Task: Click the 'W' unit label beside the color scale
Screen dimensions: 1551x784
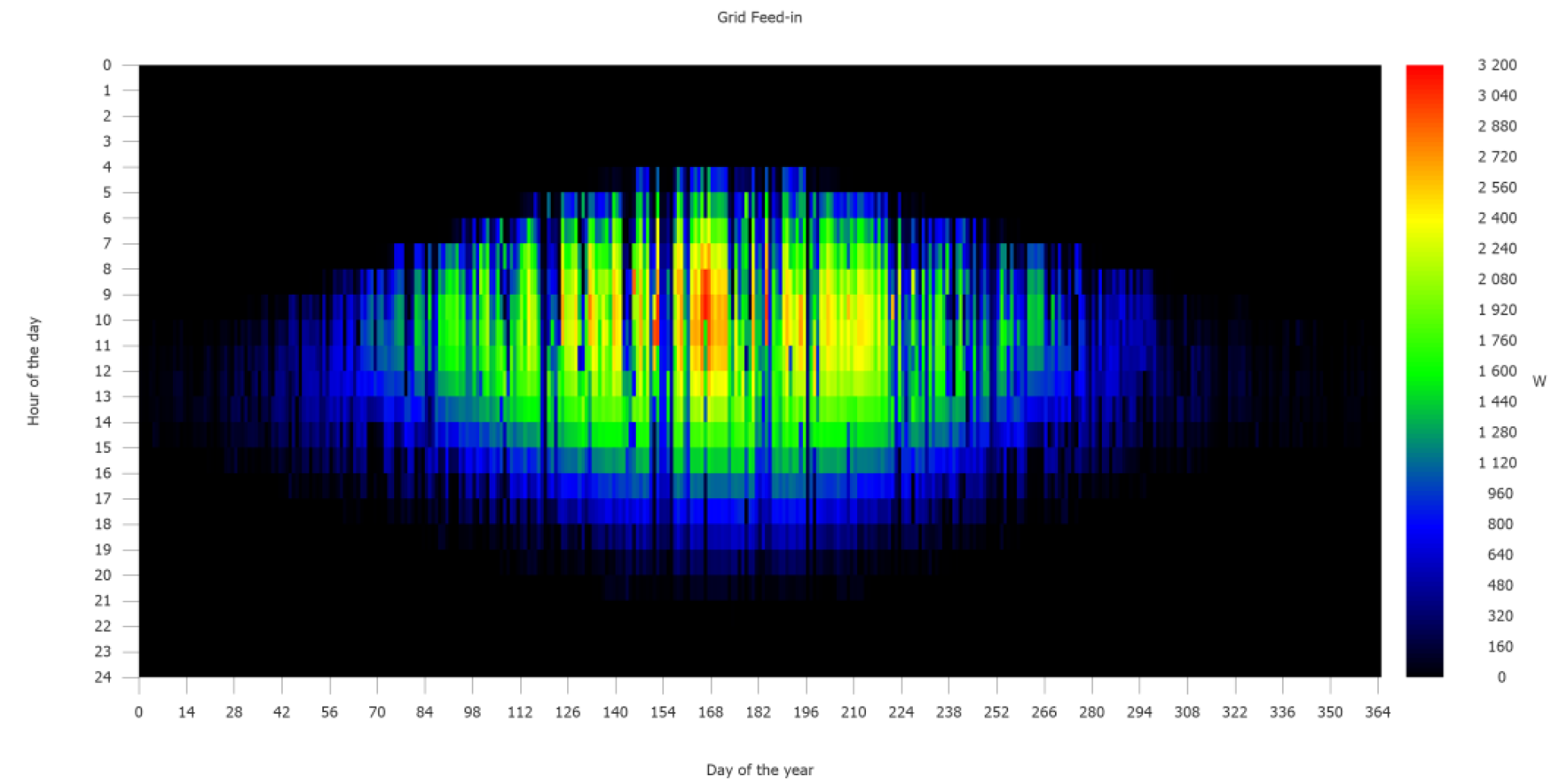Action: pyautogui.click(x=1538, y=381)
